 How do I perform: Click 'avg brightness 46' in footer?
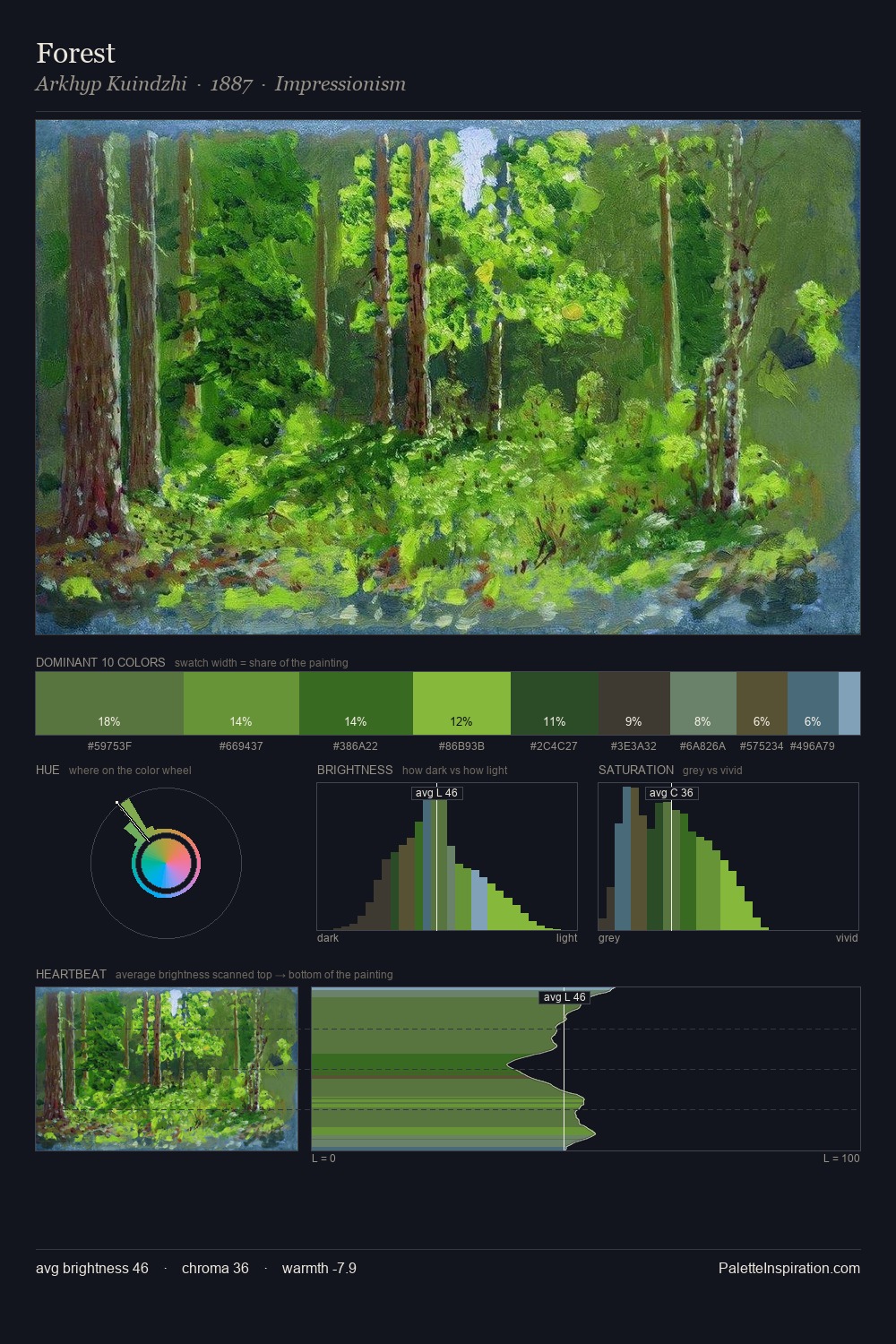pos(92,1268)
